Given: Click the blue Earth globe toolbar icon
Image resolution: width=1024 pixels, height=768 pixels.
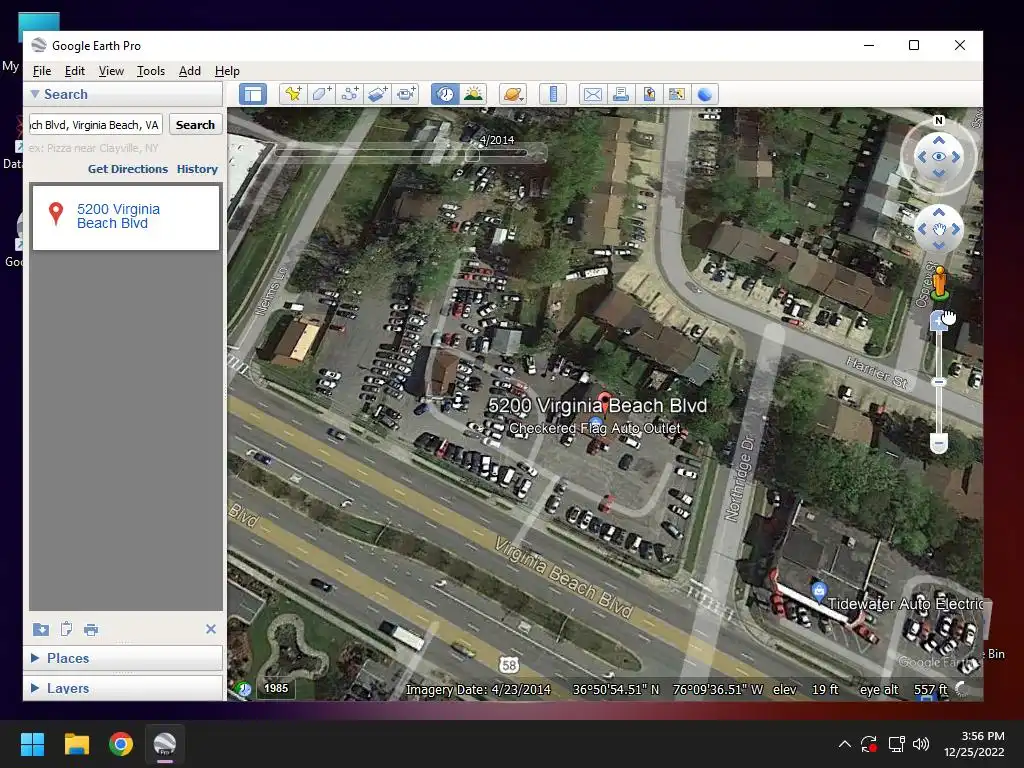Looking at the screenshot, I should click(705, 94).
